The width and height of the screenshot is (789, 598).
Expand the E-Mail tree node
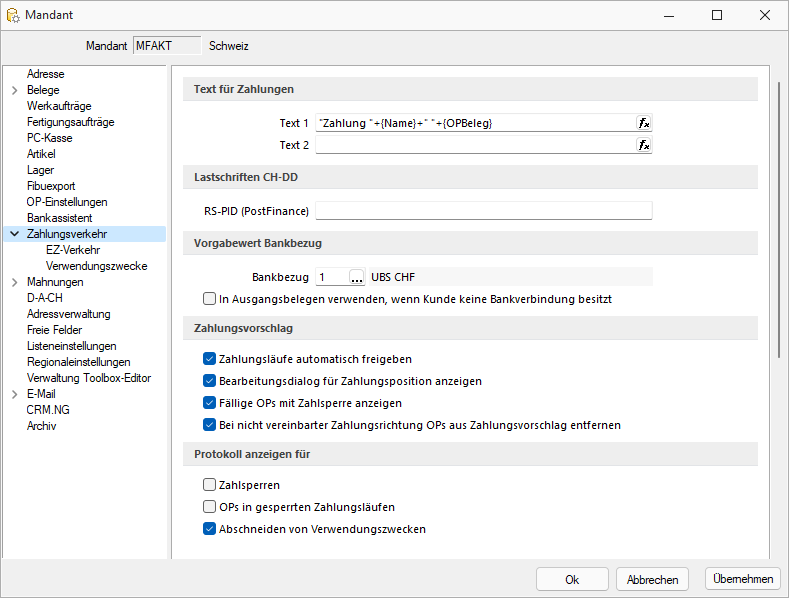coord(14,394)
